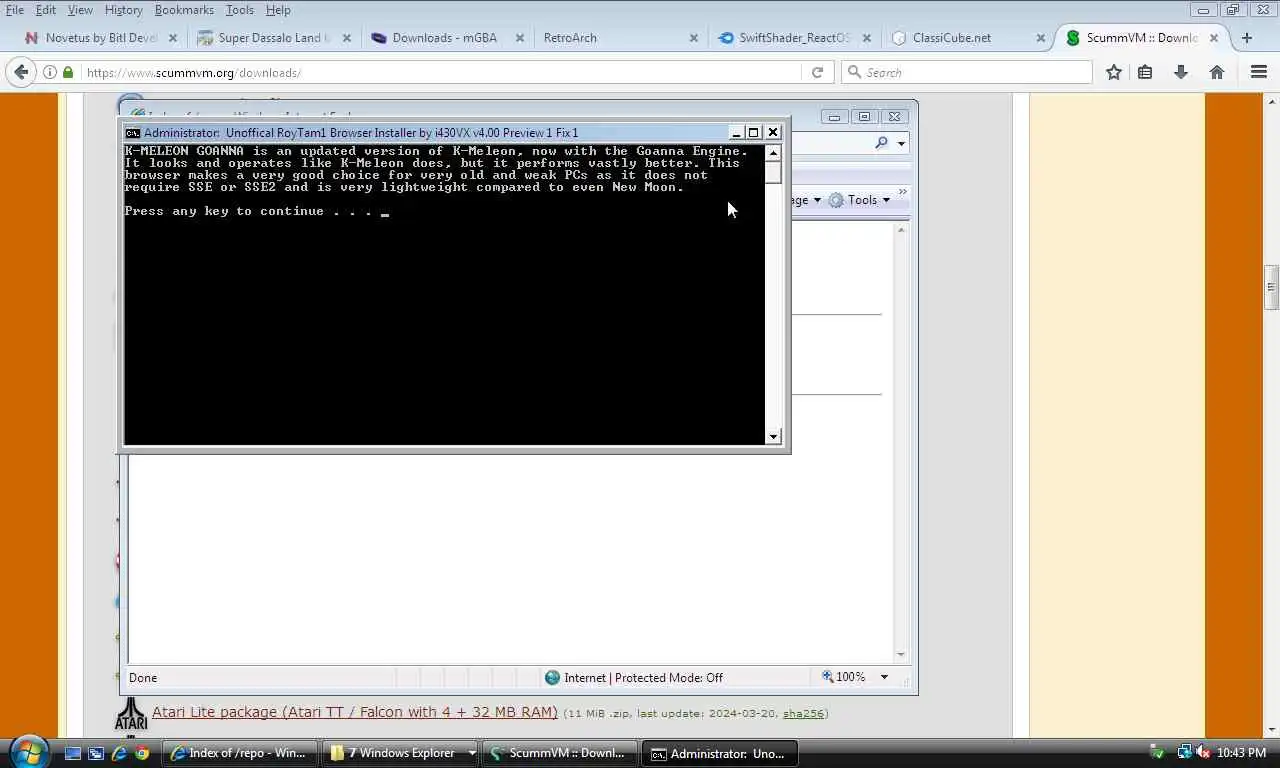Open the Windows Start menu orb
This screenshot has height=768, width=1280.
pos(29,752)
